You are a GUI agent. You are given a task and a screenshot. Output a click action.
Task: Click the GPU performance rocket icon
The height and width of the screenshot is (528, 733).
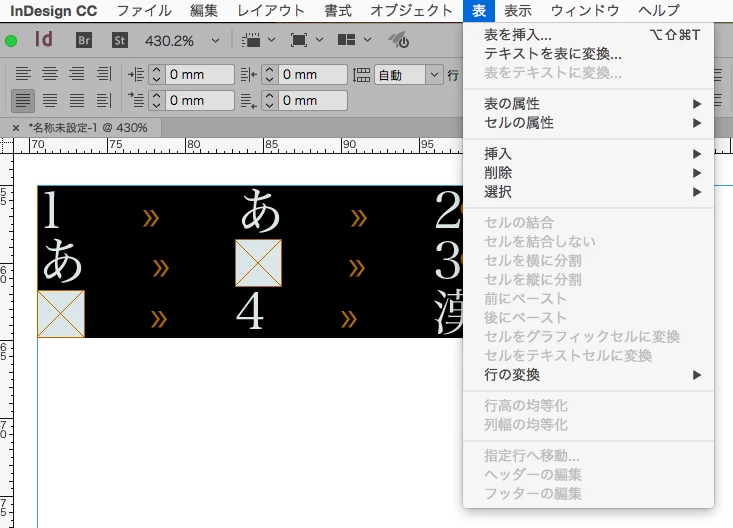(398, 40)
